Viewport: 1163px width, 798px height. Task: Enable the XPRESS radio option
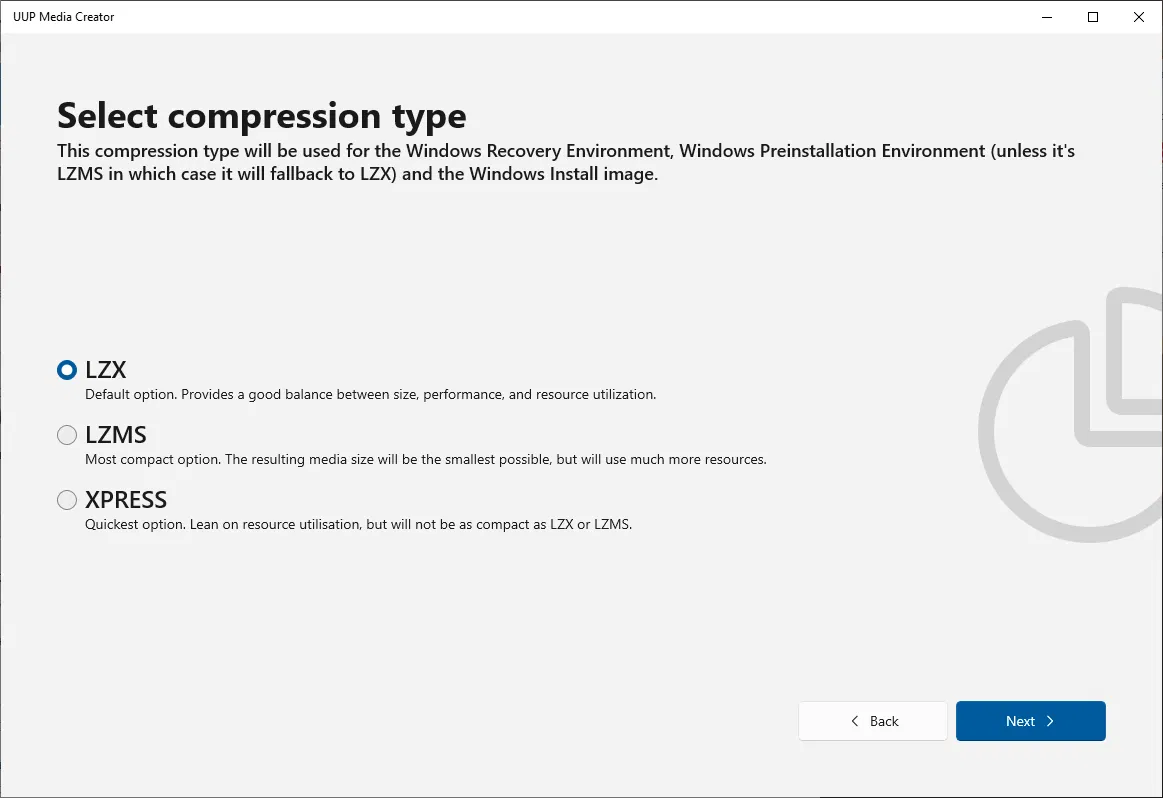[x=67, y=499]
